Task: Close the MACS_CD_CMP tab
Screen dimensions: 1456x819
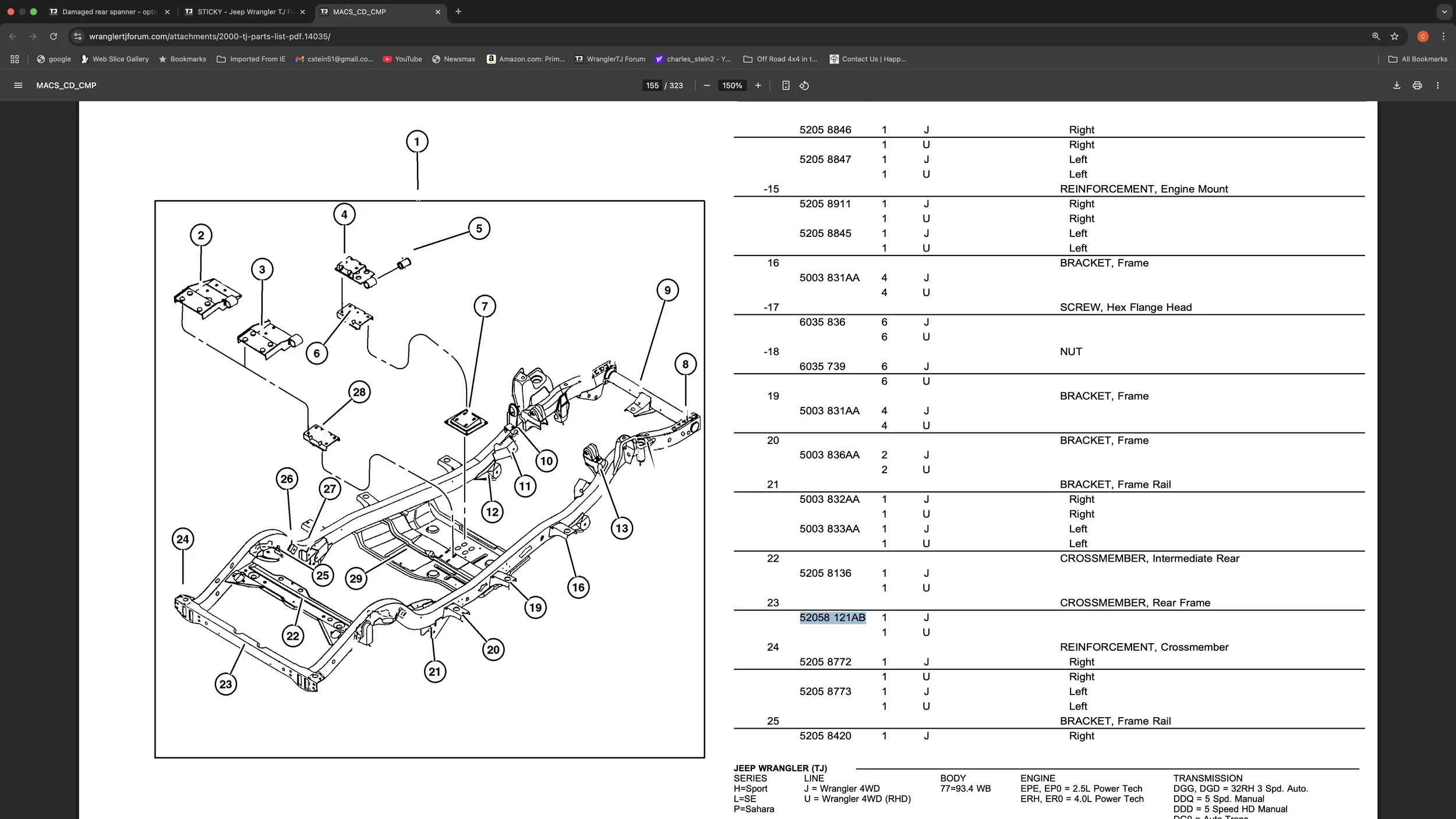Action: pyautogui.click(x=438, y=12)
